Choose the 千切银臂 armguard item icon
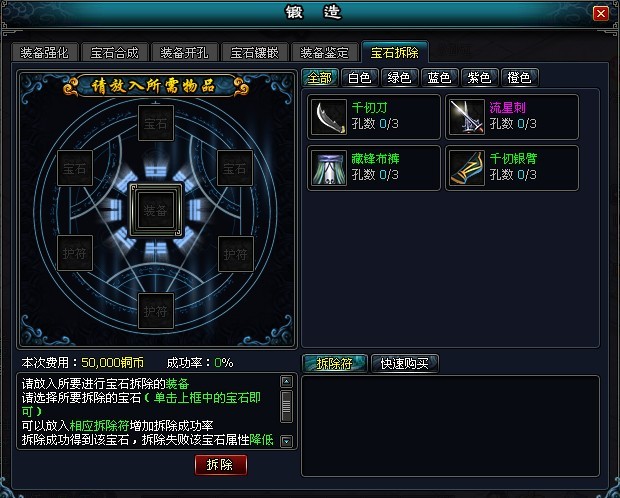The width and height of the screenshot is (620, 498). (467, 168)
